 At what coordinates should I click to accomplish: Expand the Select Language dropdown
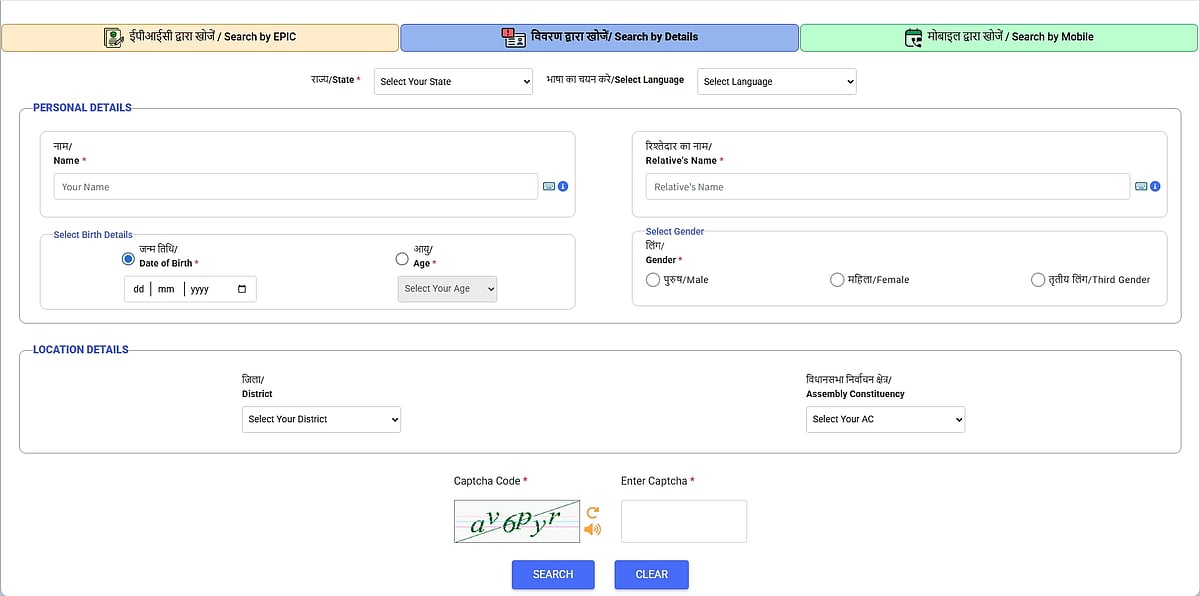click(776, 82)
